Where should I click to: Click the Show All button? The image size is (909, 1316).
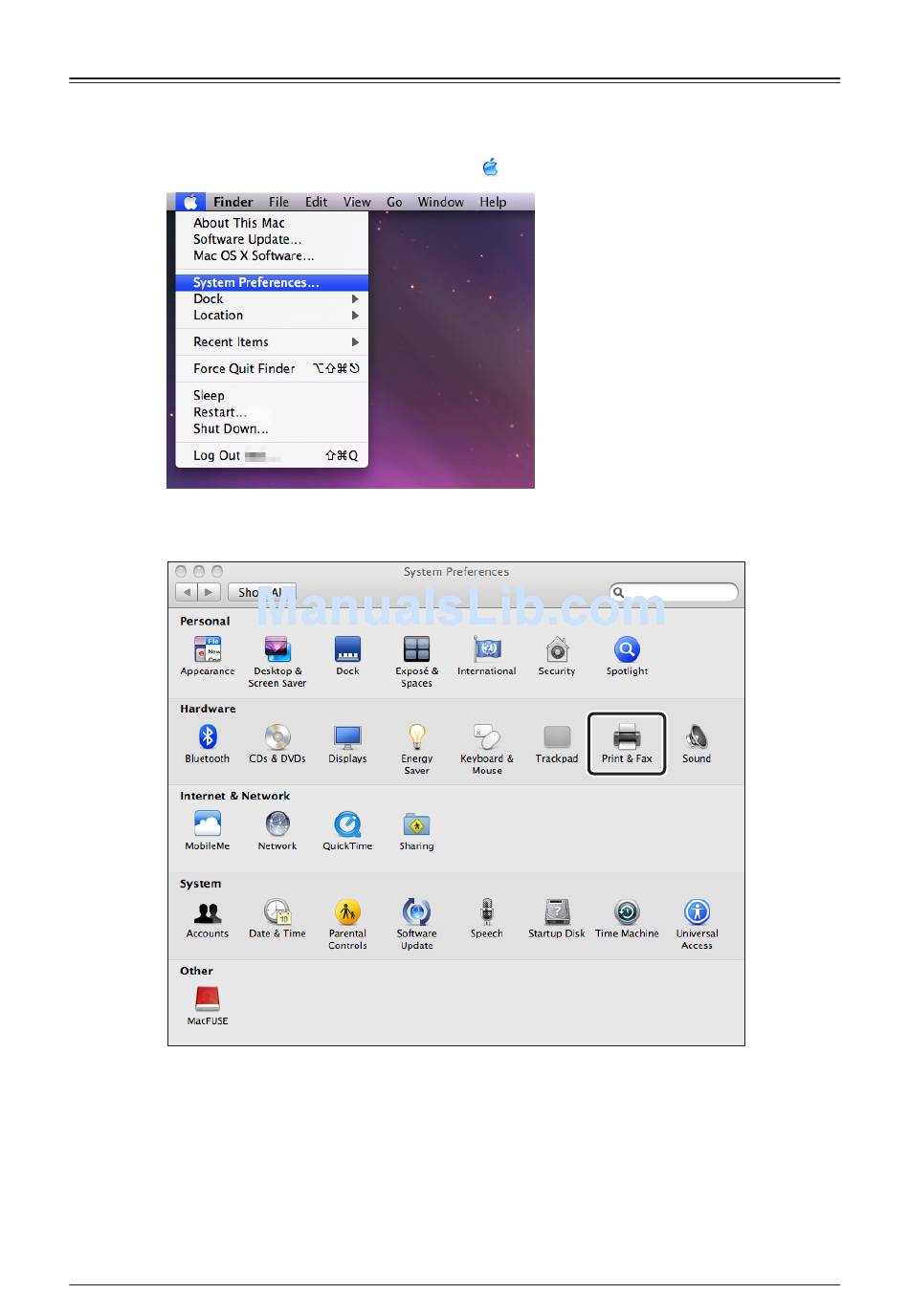click(262, 592)
